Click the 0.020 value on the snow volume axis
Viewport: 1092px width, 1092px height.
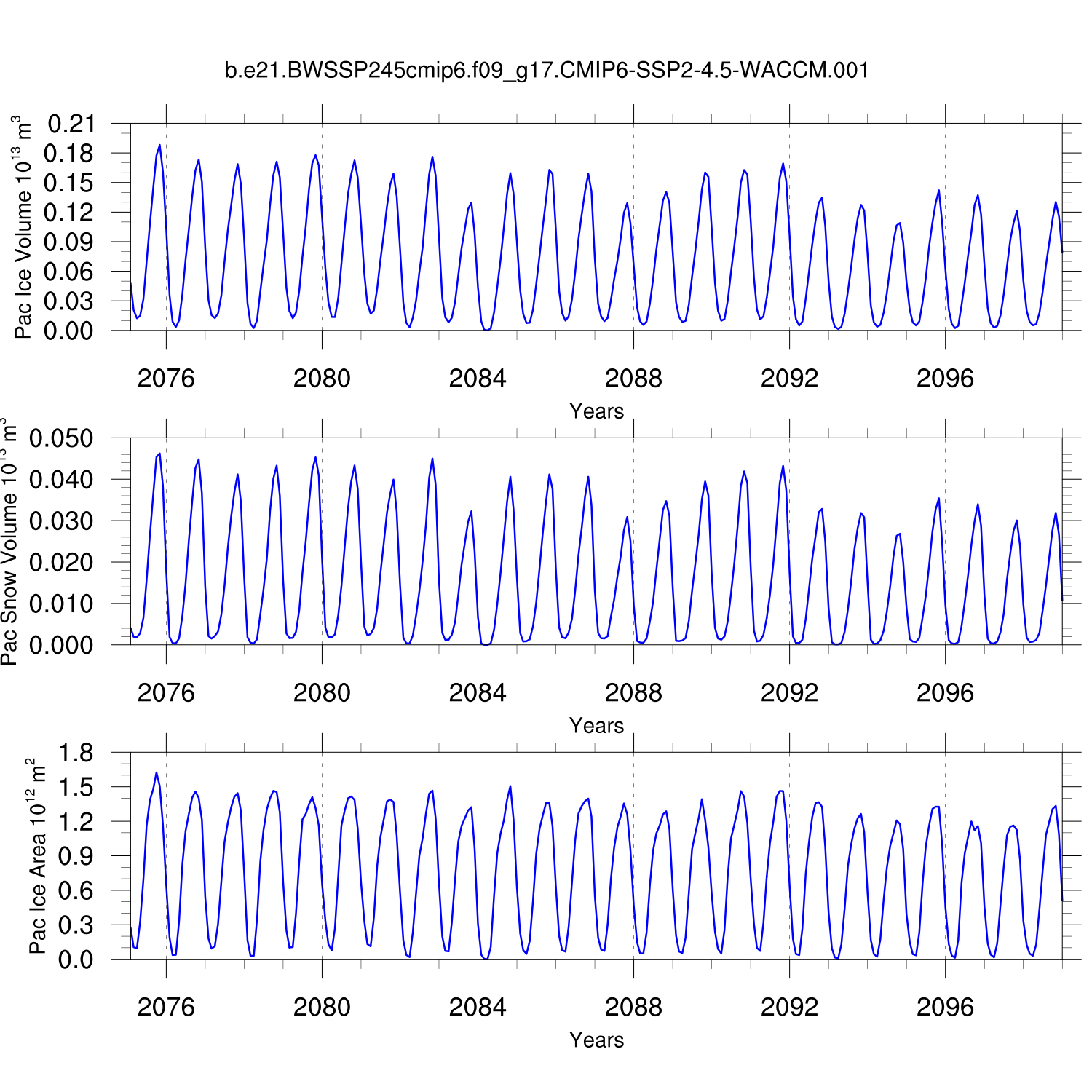click(62, 563)
